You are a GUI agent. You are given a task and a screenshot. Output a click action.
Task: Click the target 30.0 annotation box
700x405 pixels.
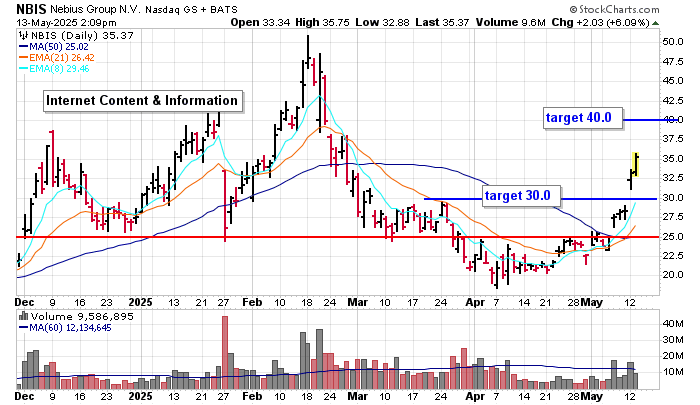click(521, 196)
